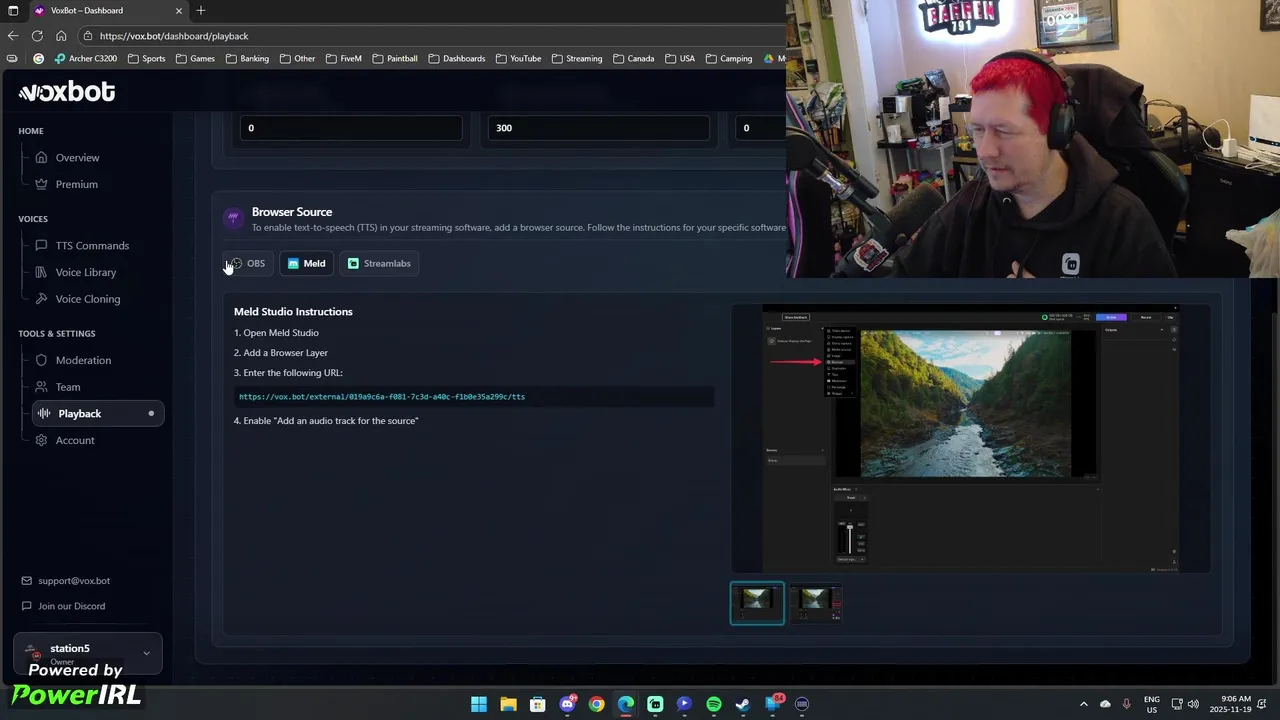Click the TTS browser source URL

[382, 397]
